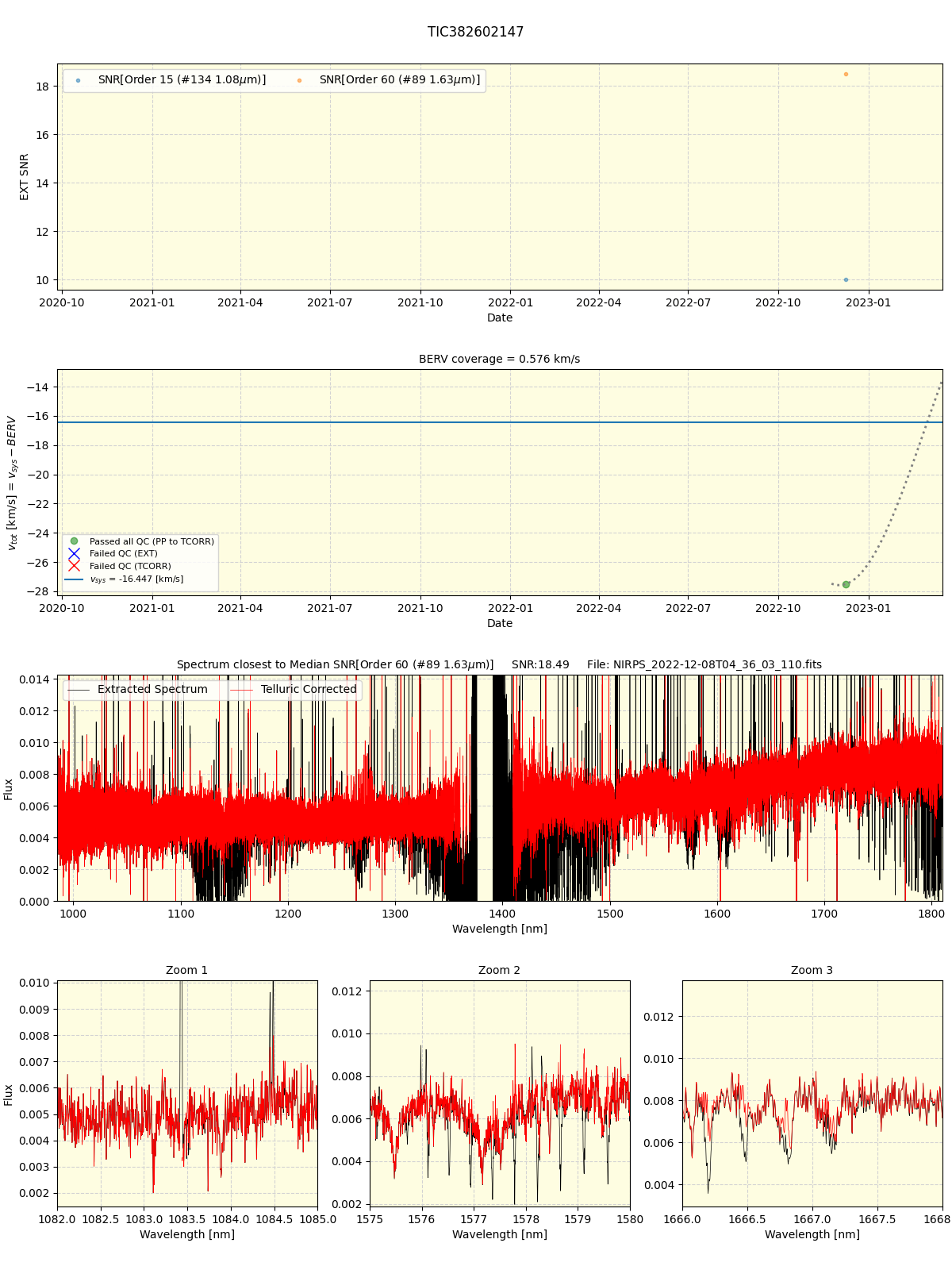This screenshot has height=1270, width=952.
Task: Click the BERV coverage = 0.576 km/s title
Action: click(499, 359)
